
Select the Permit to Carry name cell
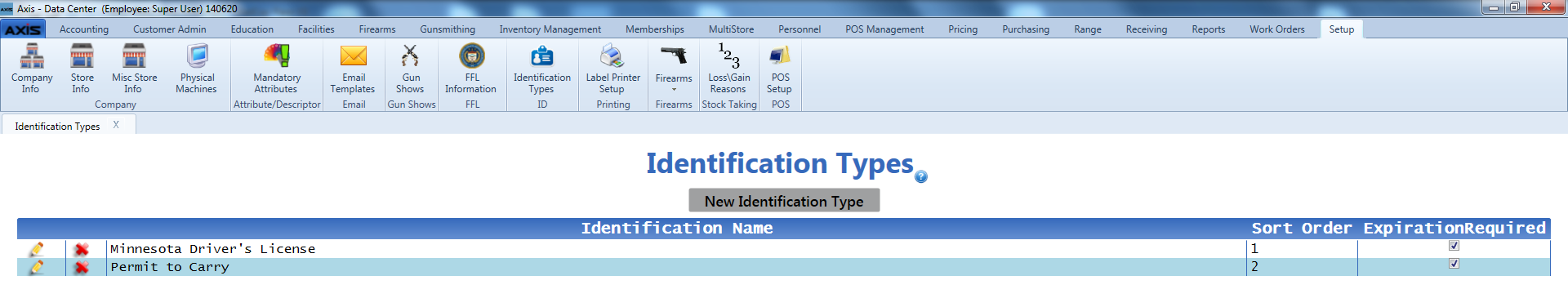coord(676,267)
